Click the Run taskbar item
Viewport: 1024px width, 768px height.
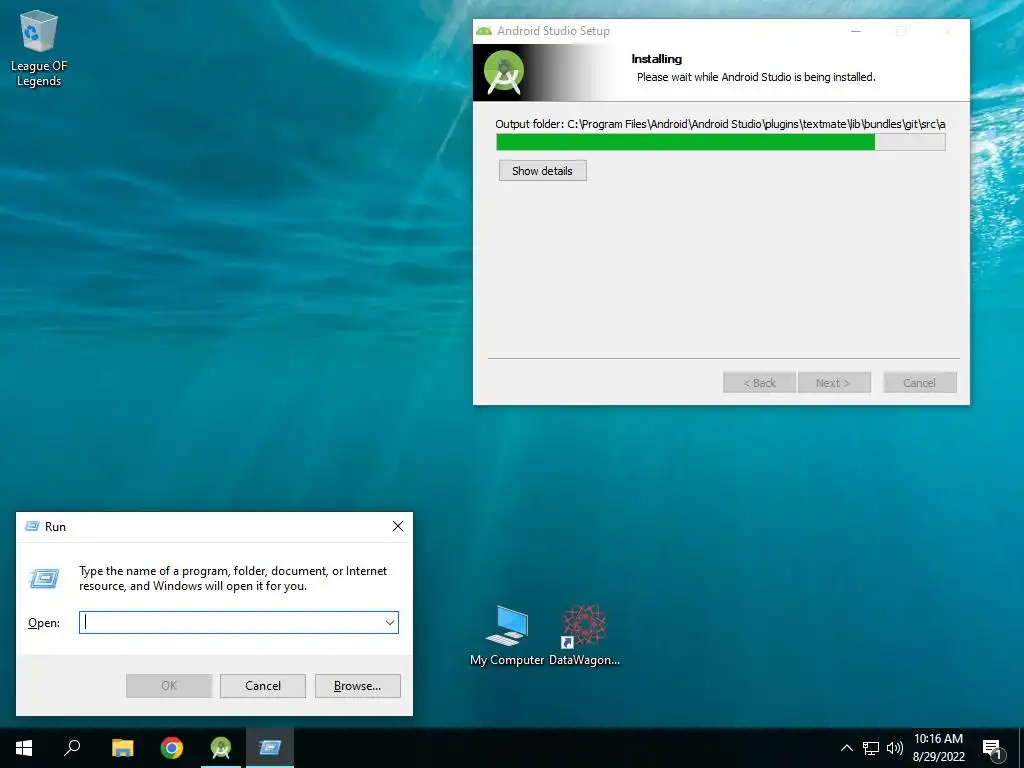[270, 748]
